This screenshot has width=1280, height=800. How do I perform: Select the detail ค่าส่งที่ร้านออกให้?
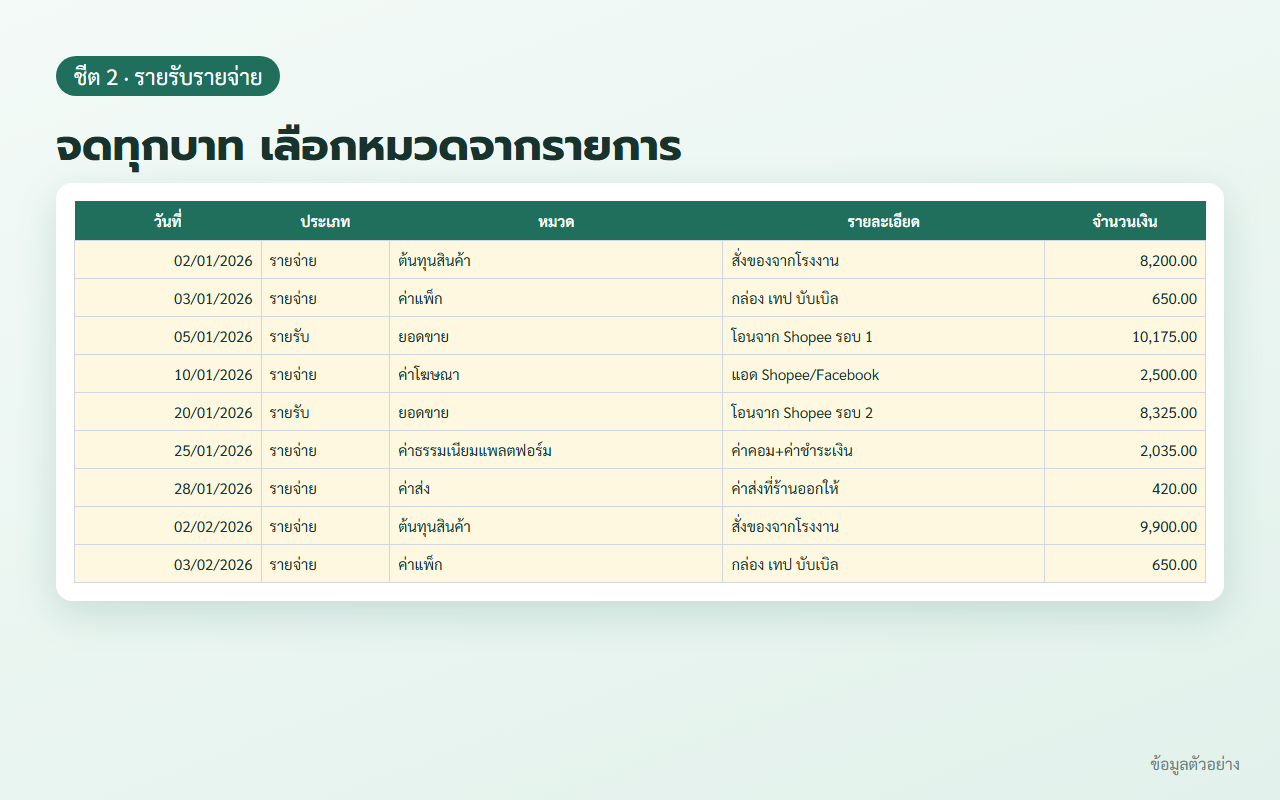click(x=883, y=488)
